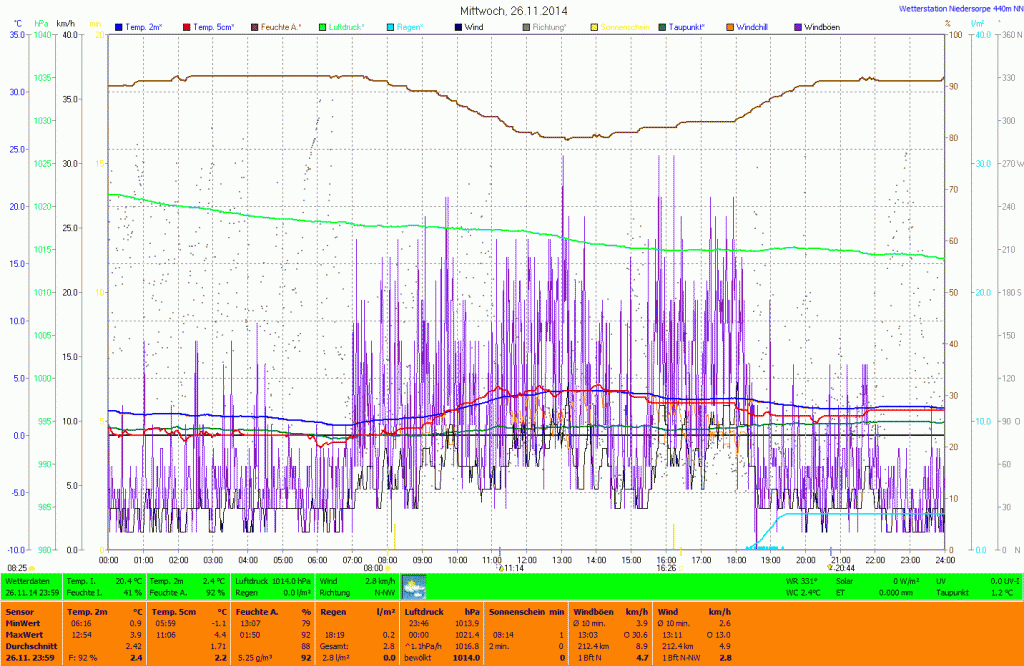Screen dimensions: 1024x666
Task: Click the chart title Mittwoch, 26.11.2014
Action: pyautogui.click(x=511, y=10)
